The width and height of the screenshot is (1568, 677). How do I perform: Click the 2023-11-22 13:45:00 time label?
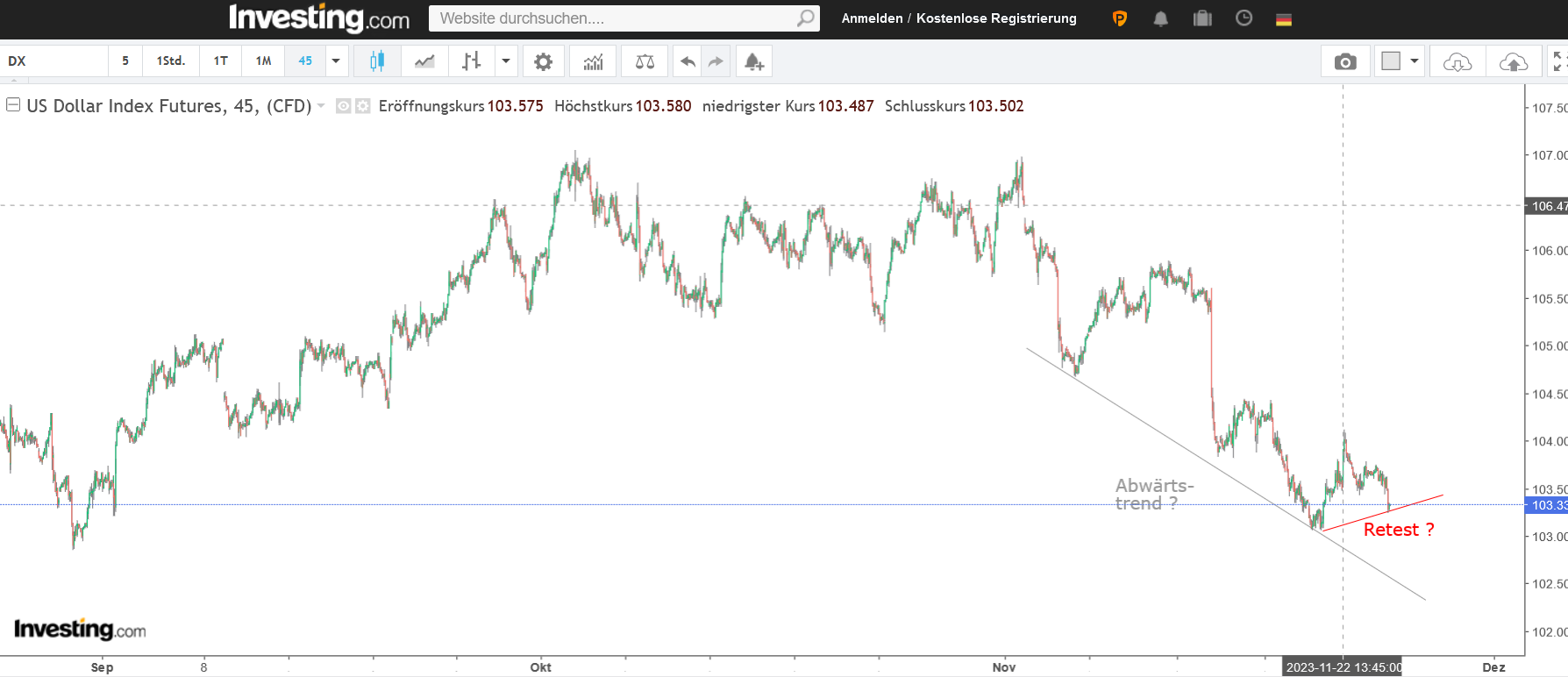coord(1343,667)
